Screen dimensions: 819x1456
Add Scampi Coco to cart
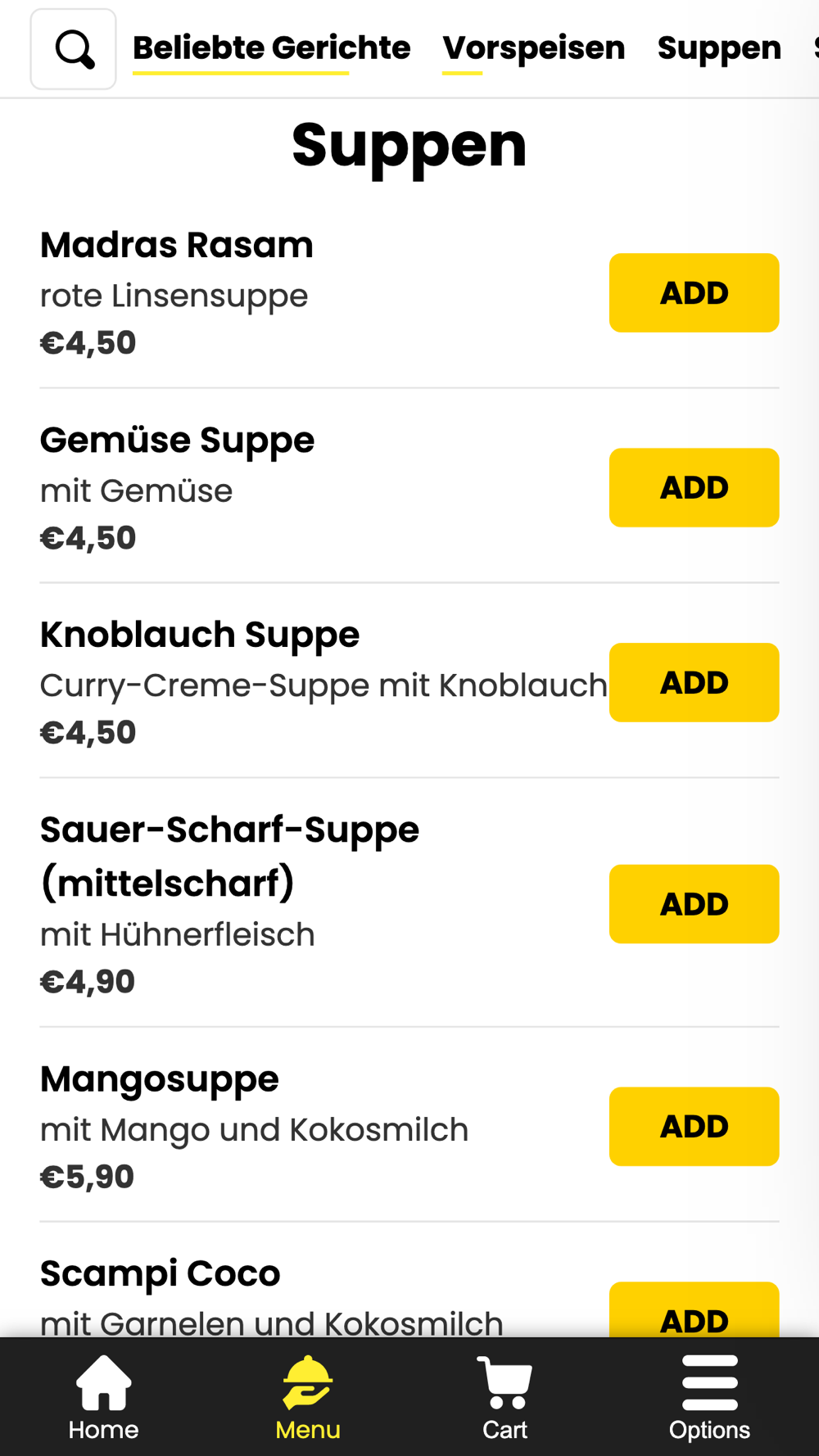point(694,1315)
